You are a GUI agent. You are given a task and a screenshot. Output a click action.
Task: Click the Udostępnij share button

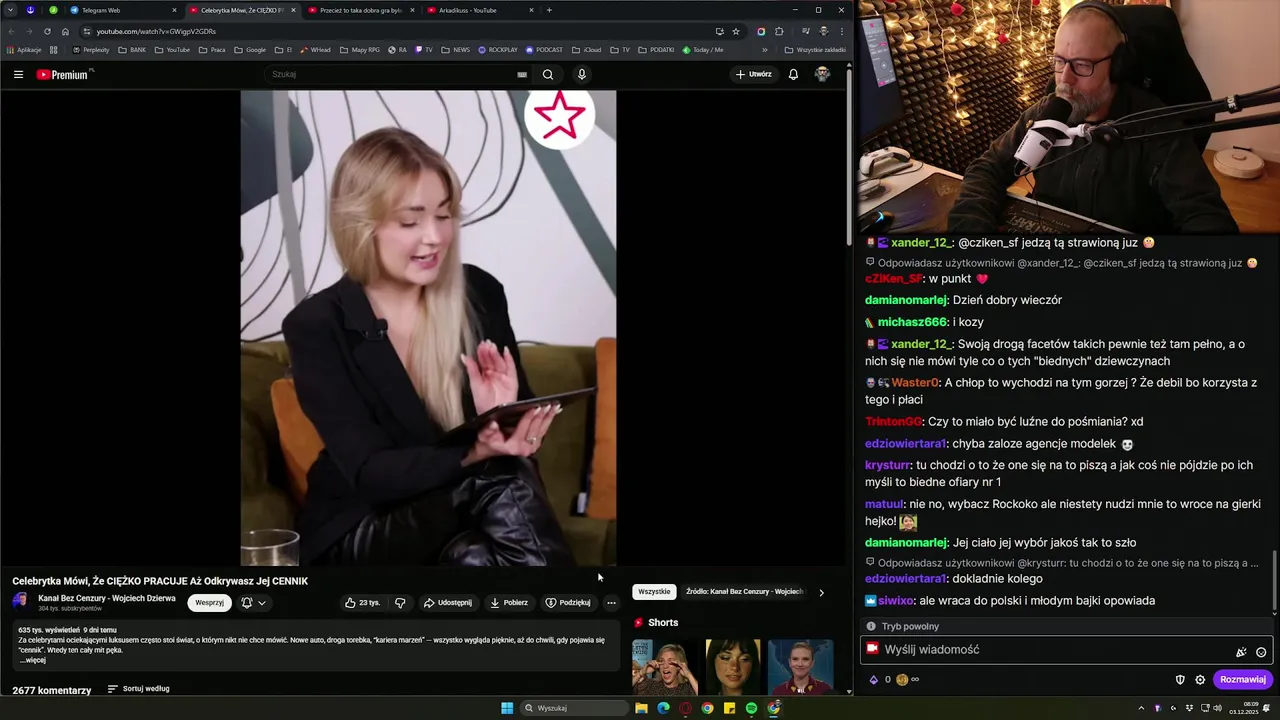447,603
